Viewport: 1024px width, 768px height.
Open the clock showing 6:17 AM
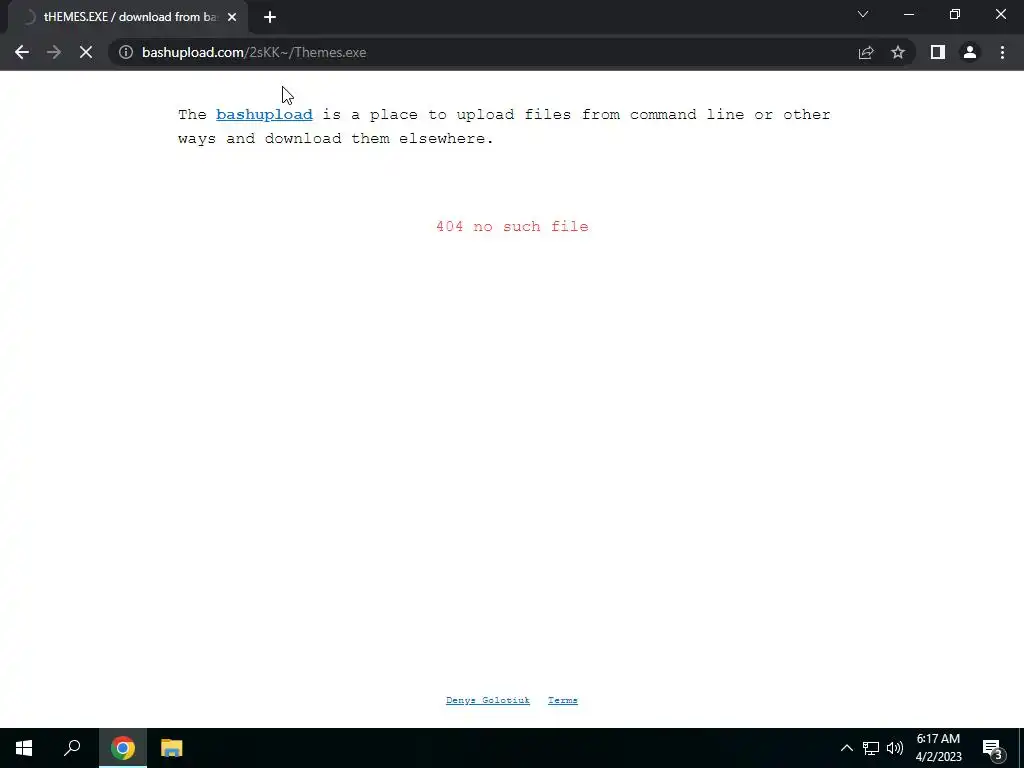pyautogui.click(x=938, y=748)
